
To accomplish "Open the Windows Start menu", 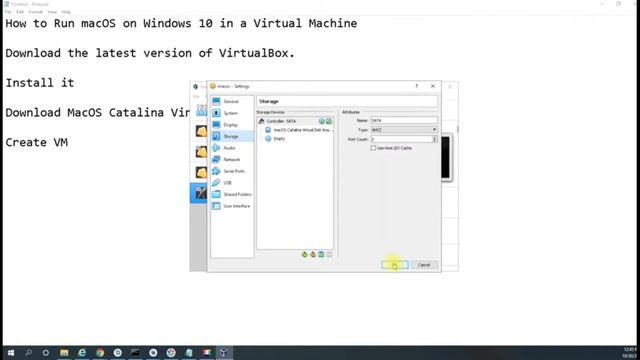I will tap(11, 353).
